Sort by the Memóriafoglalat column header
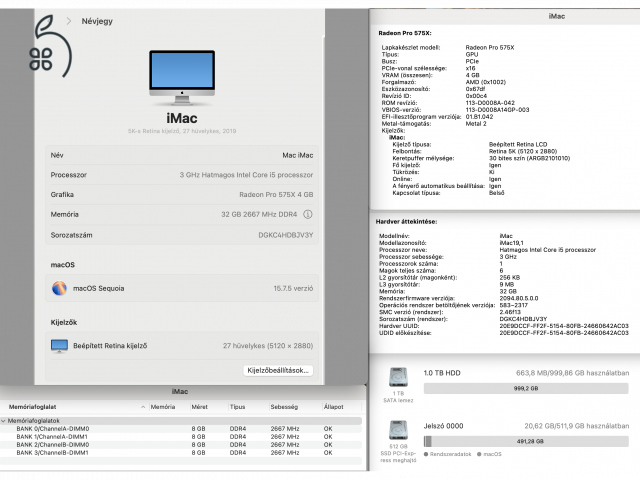 33,407
